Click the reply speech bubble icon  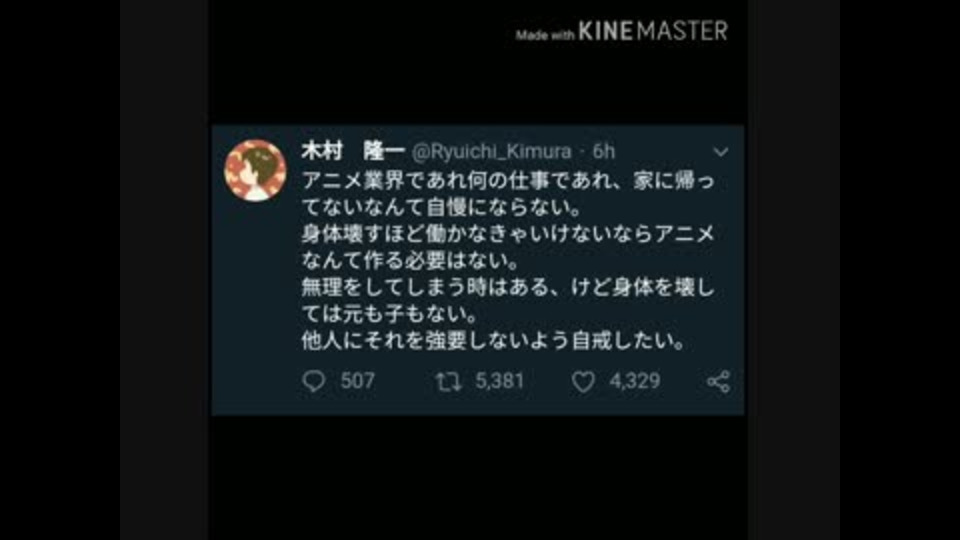click(x=313, y=381)
